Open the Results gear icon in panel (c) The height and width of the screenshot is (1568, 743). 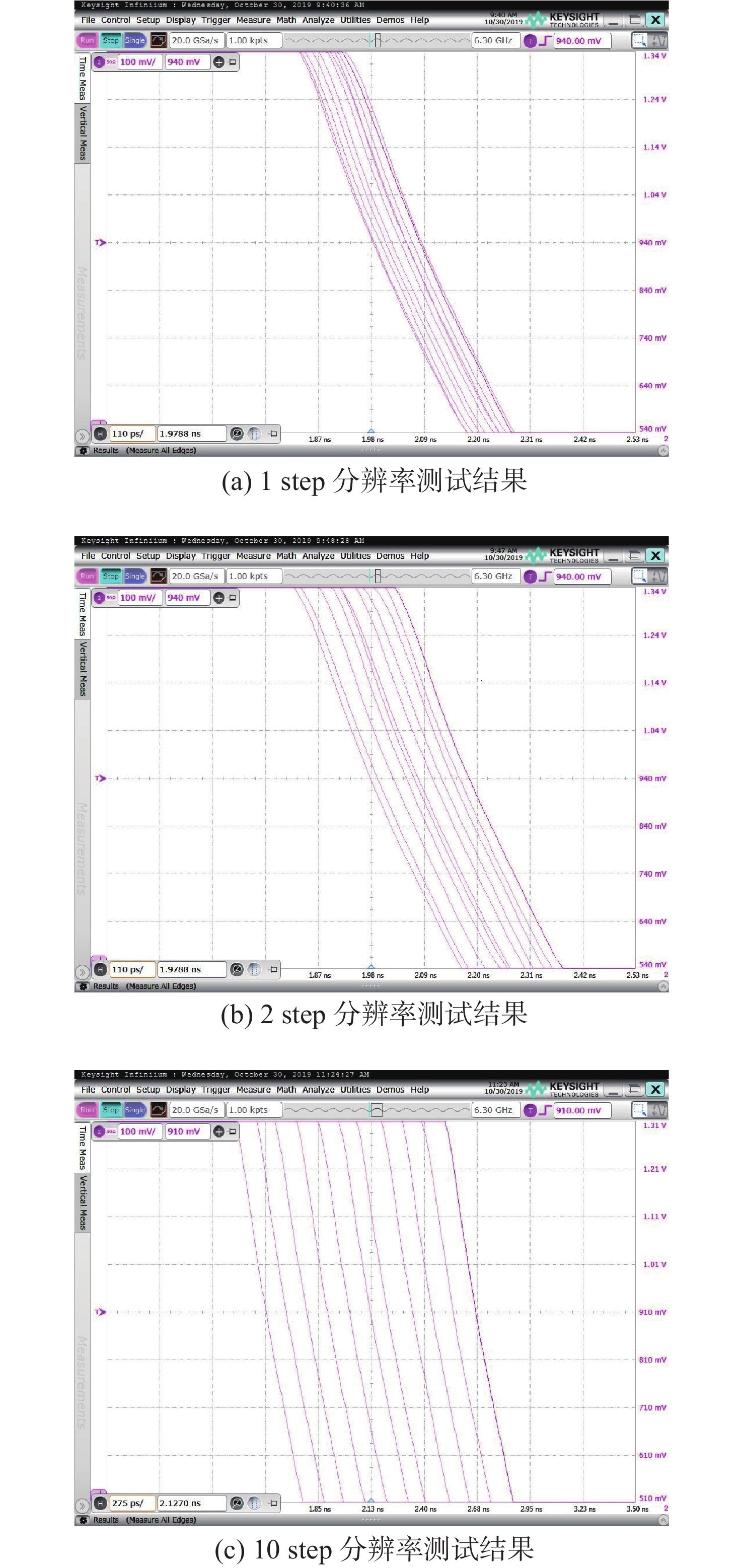click(x=84, y=1521)
